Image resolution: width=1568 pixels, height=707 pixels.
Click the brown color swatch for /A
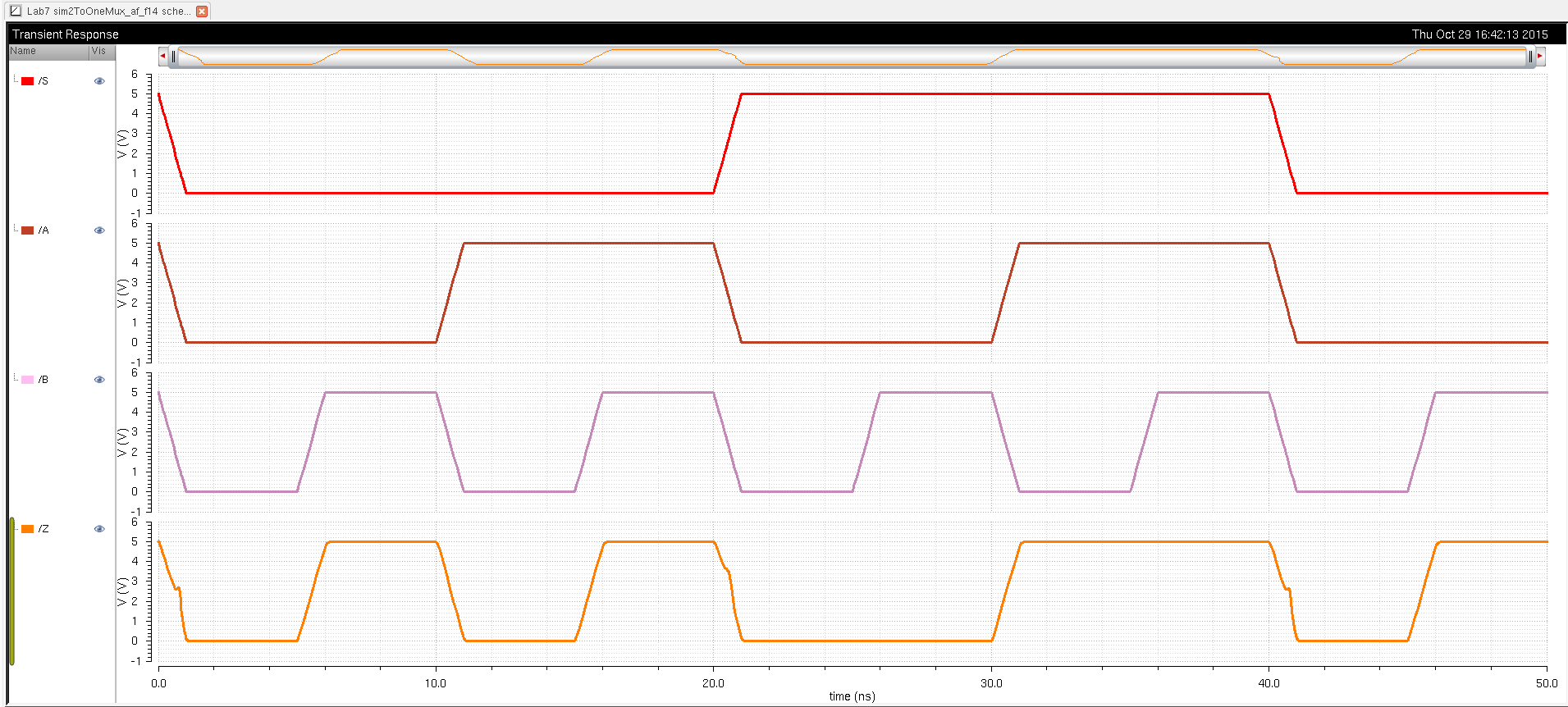pos(27,230)
